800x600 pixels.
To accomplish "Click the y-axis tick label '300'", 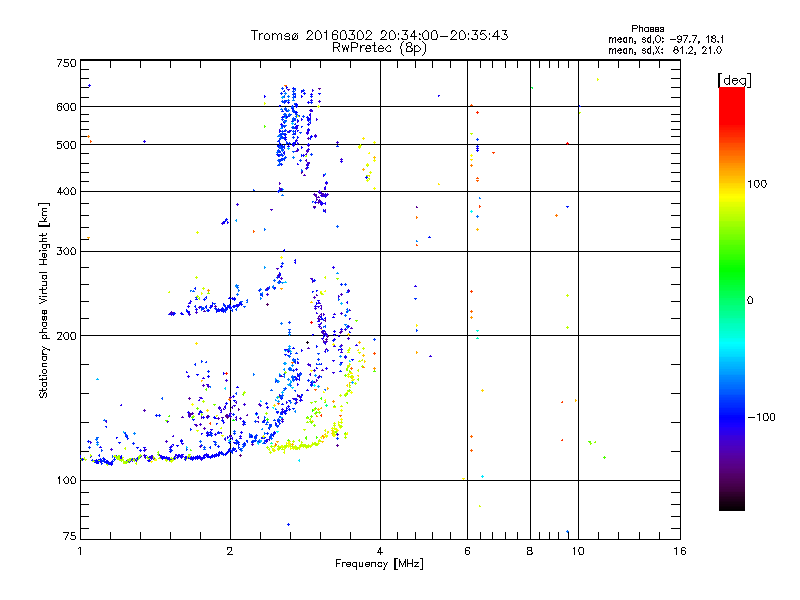I will click(67, 251).
